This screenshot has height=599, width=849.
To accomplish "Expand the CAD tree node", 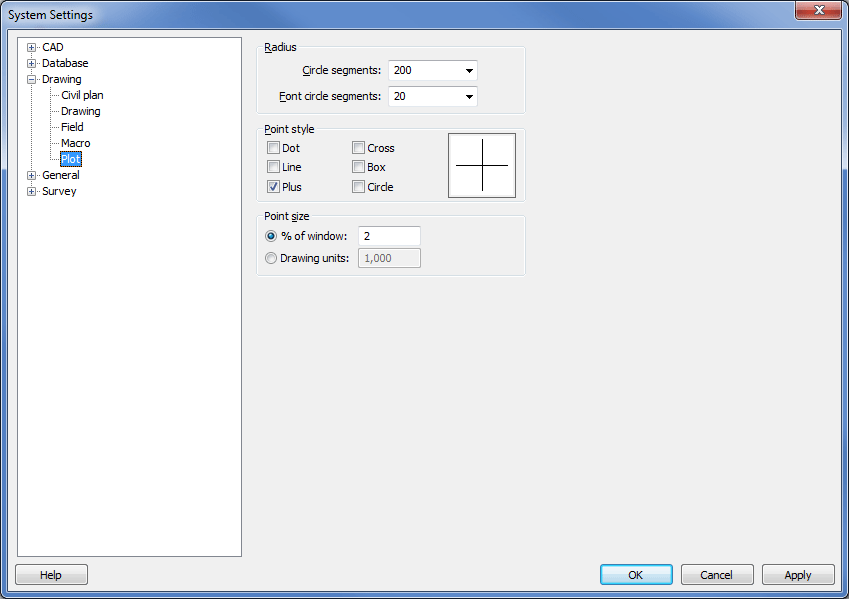I will [32, 48].
